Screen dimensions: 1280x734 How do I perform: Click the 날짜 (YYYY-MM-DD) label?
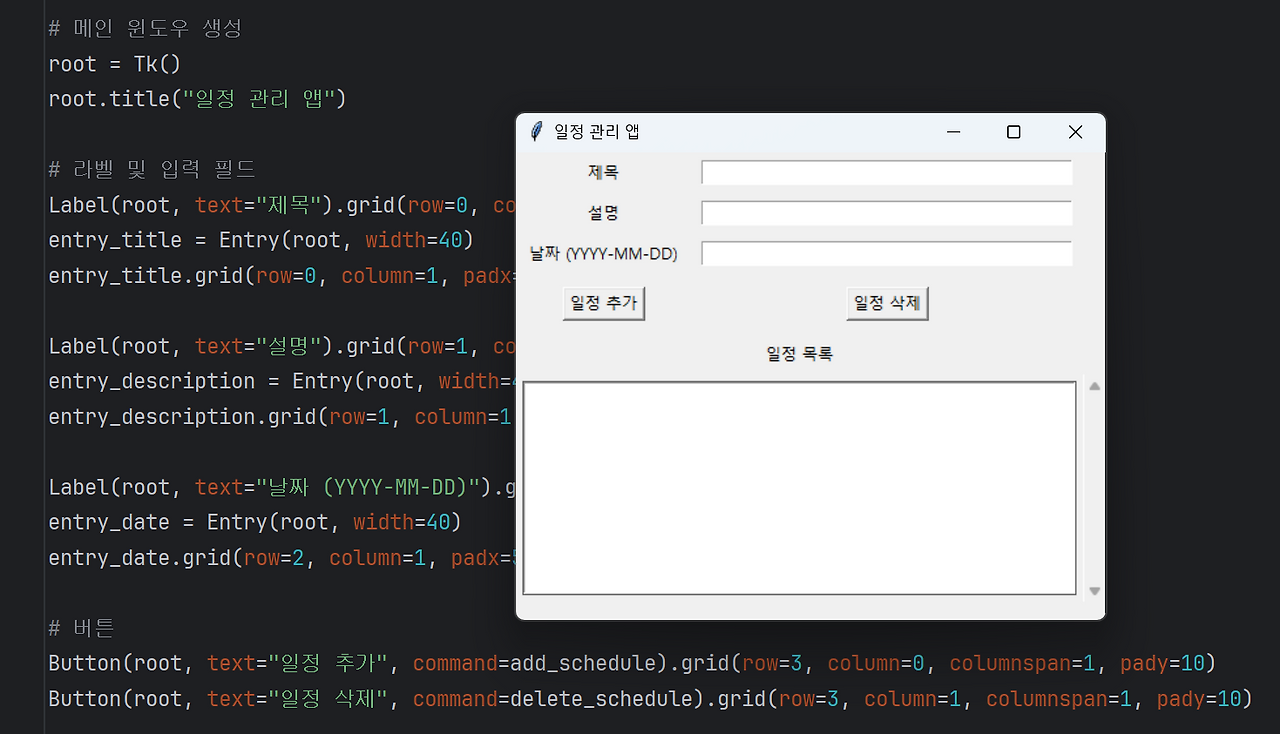coord(604,253)
